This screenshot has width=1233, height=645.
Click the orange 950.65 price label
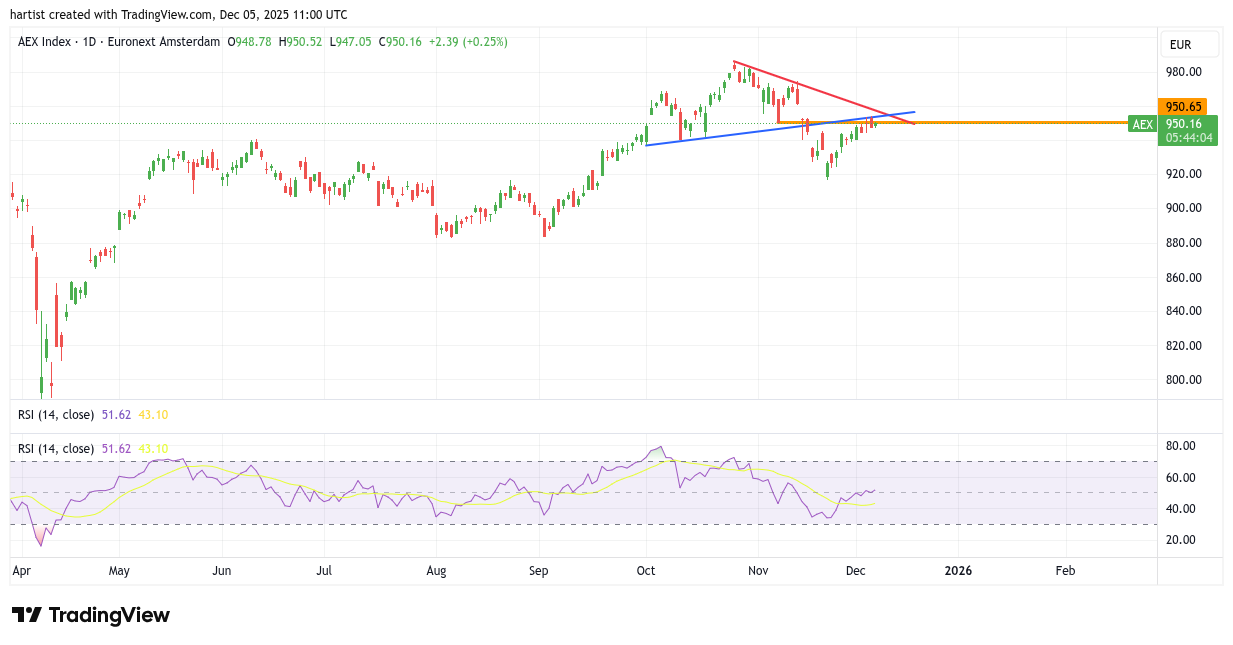point(1181,106)
